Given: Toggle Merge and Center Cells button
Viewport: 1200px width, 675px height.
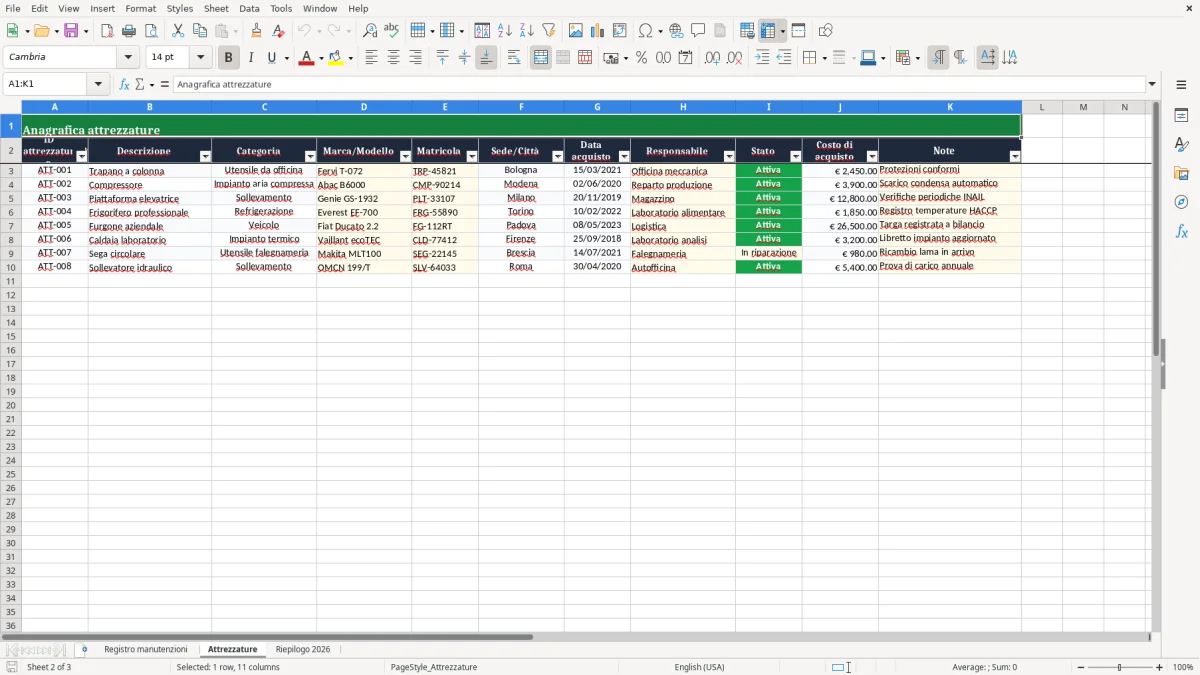Looking at the screenshot, I should coord(541,58).
